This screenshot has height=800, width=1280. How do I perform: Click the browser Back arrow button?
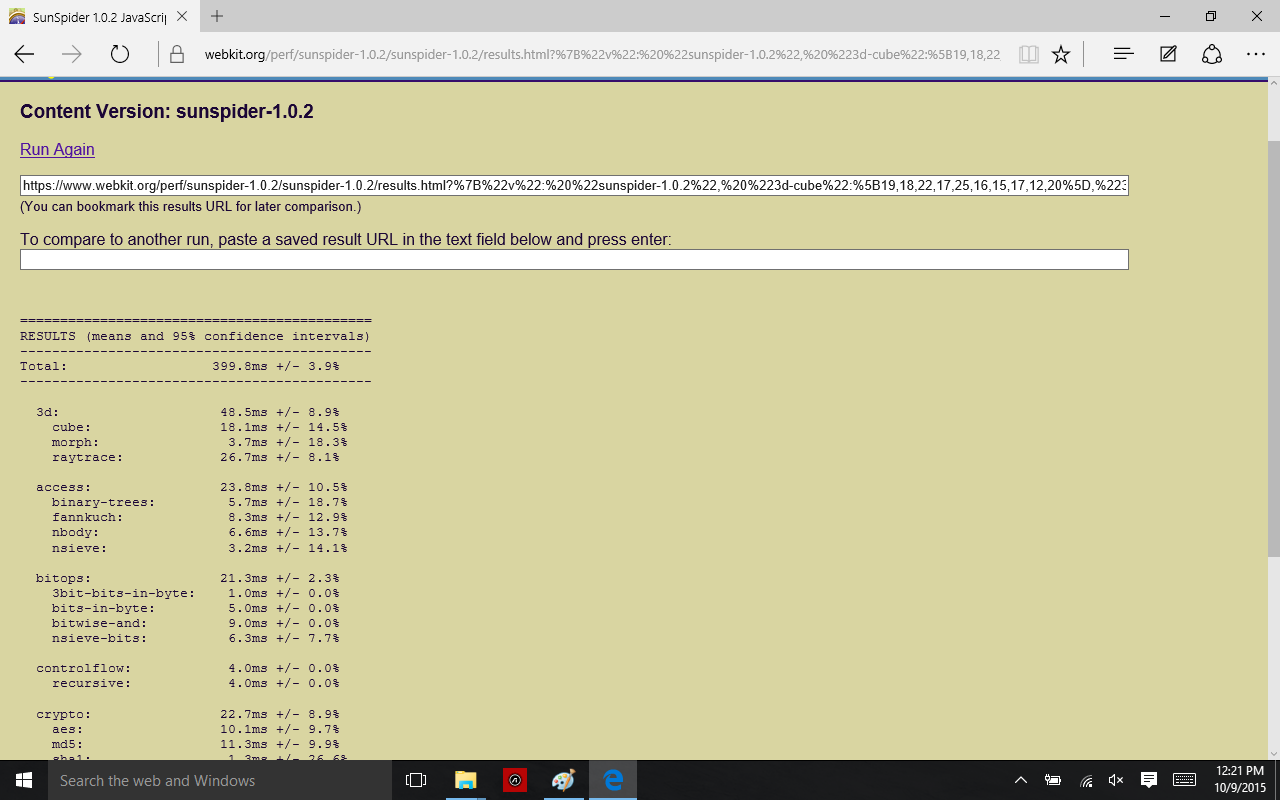24,54
